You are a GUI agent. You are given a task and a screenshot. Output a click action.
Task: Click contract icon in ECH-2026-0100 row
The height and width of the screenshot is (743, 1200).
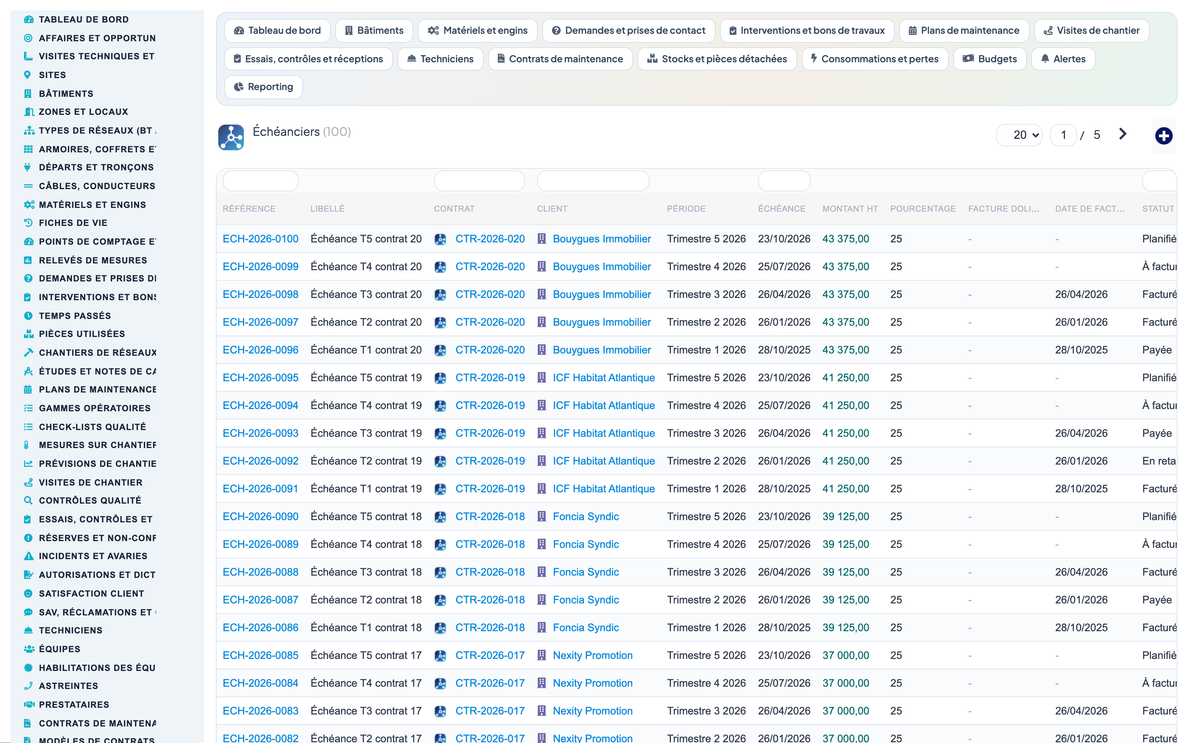coord(440,239)
